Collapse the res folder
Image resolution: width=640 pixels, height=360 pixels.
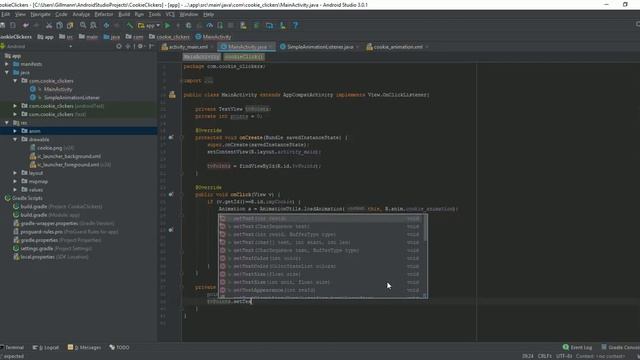(x=7, y=122)
